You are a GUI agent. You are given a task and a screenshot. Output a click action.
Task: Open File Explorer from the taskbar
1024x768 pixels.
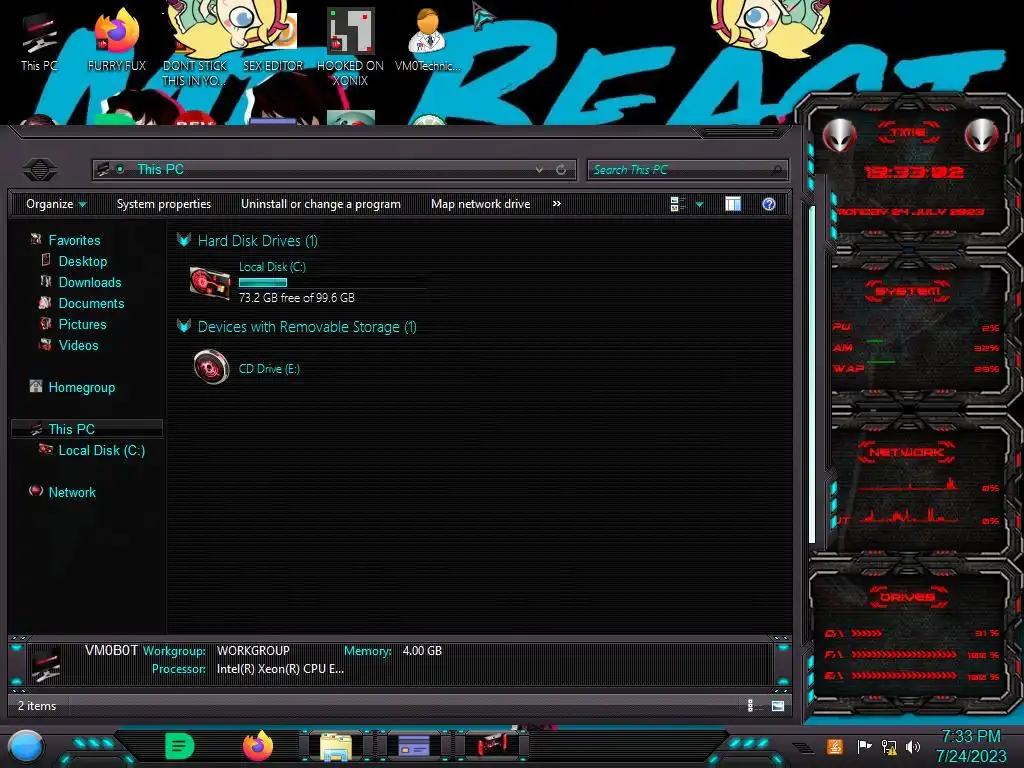click(x=336, y=746)
